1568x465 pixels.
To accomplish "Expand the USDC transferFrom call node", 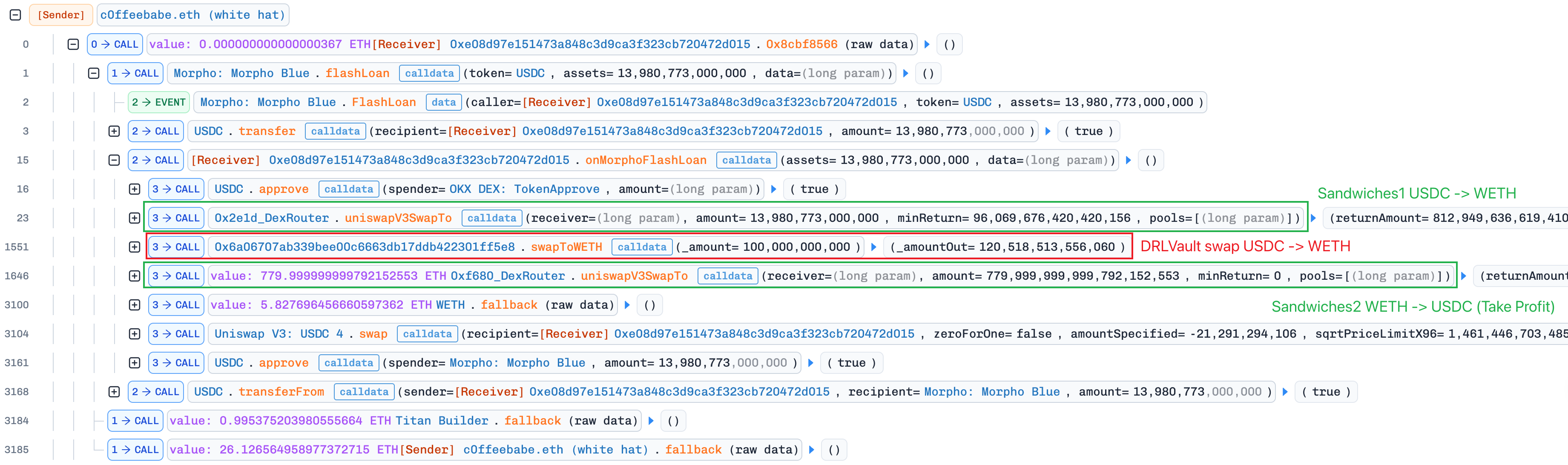I will pyautogui.click(x=114, y=392).
